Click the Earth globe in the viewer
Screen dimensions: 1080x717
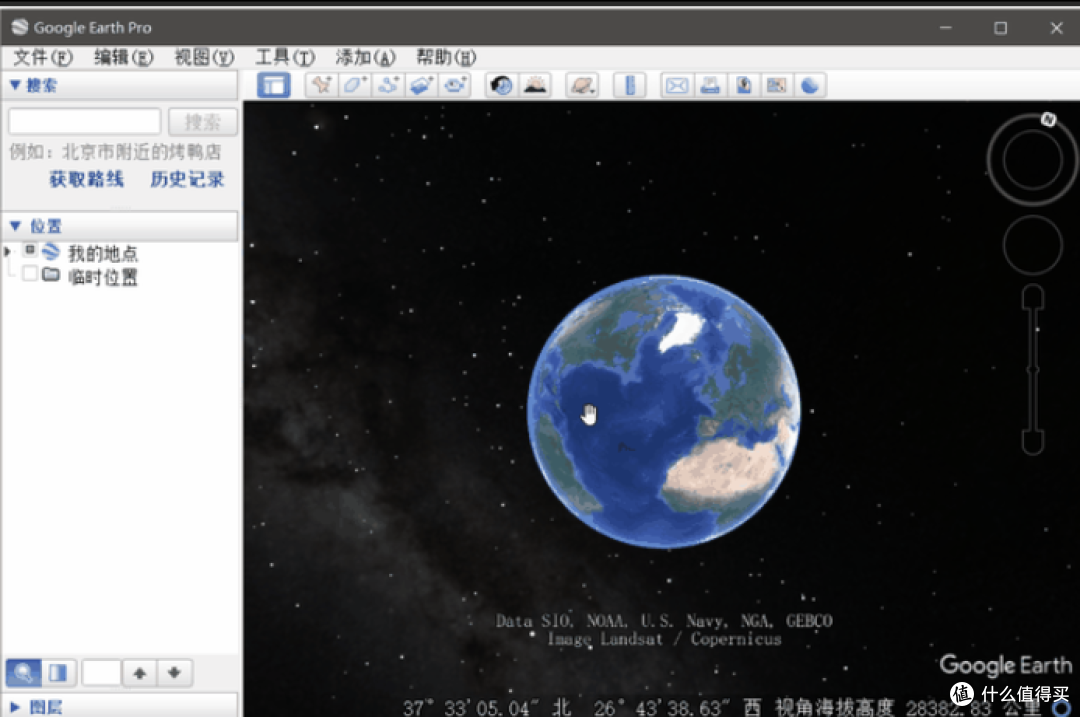(663, 412)
